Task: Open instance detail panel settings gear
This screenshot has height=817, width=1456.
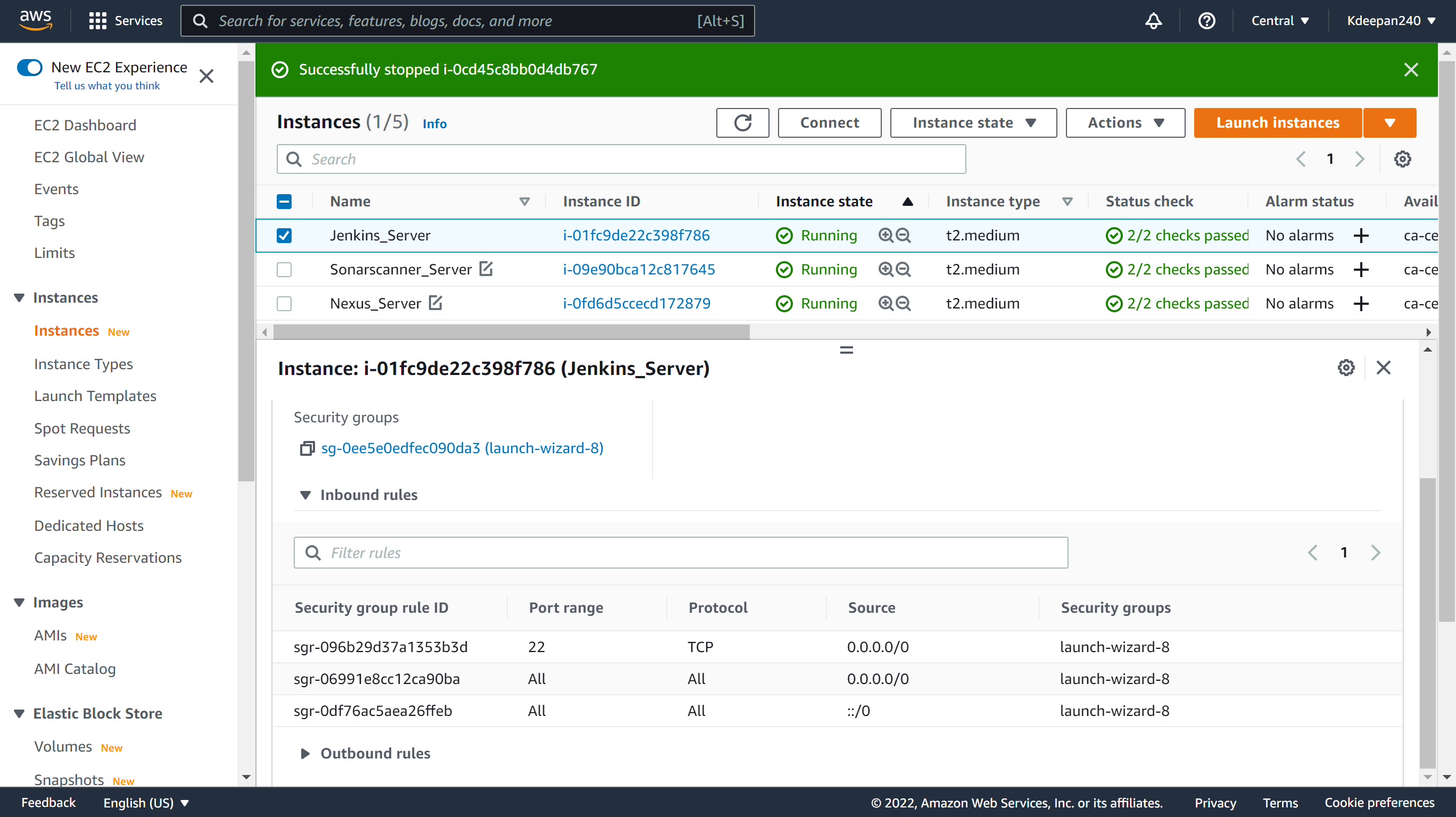Action: pyautogui.click(x=1346, y=368)
